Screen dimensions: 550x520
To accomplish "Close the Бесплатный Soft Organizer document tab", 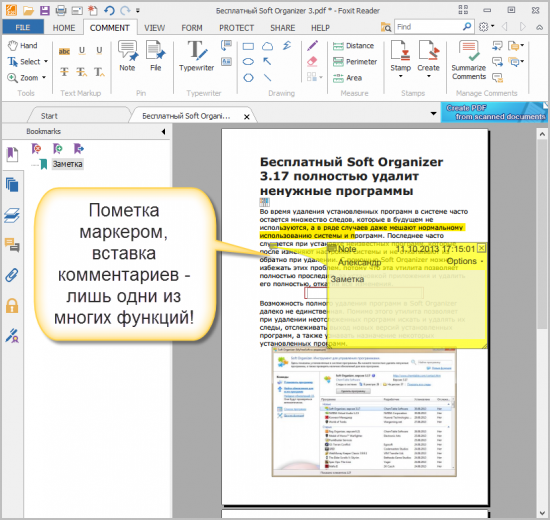I will (247, 117).
